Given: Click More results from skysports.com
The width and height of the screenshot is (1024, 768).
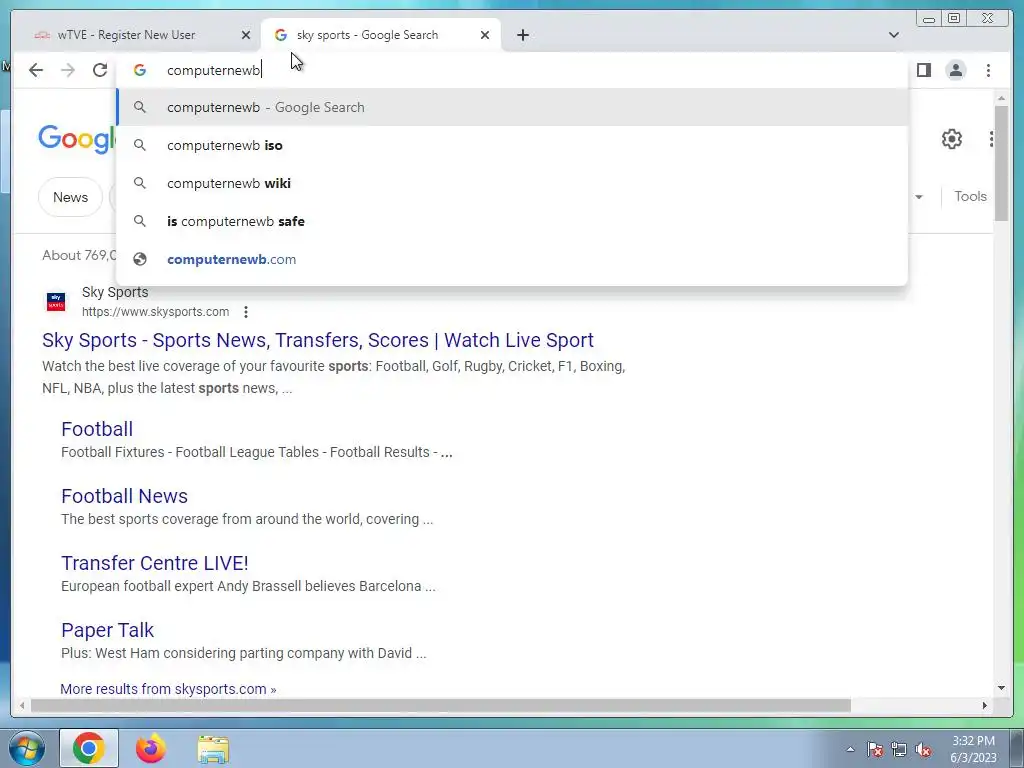Looking at the screenshot, I should coord(168,689).
